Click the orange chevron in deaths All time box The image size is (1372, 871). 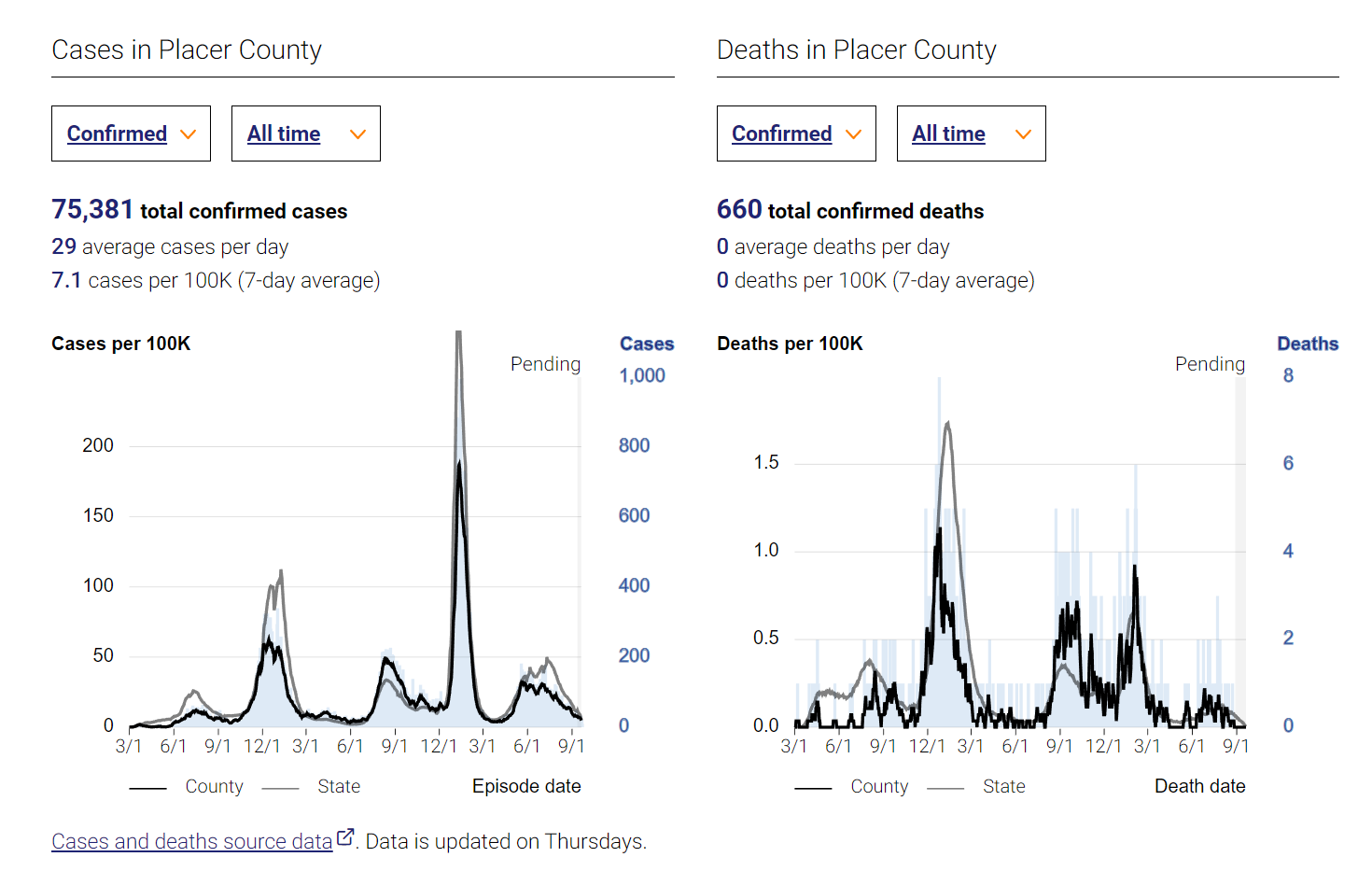click(x=1023, y=134)
